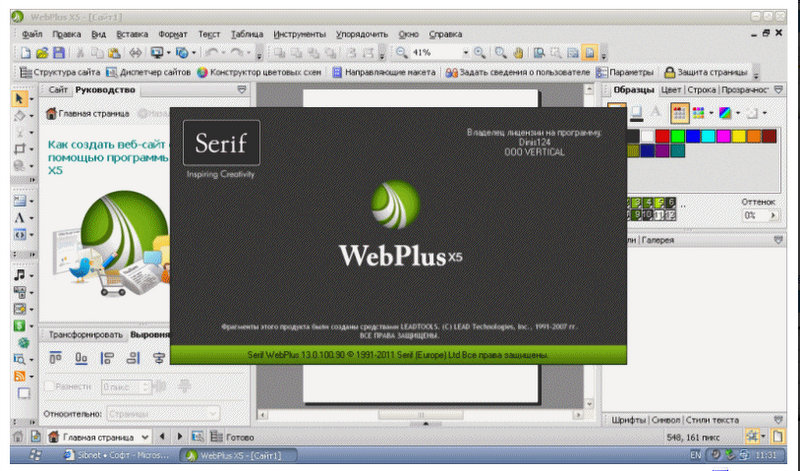Select the Pan hand tool
Viewport: 800px width, 471px height.
tap(518, 53)
